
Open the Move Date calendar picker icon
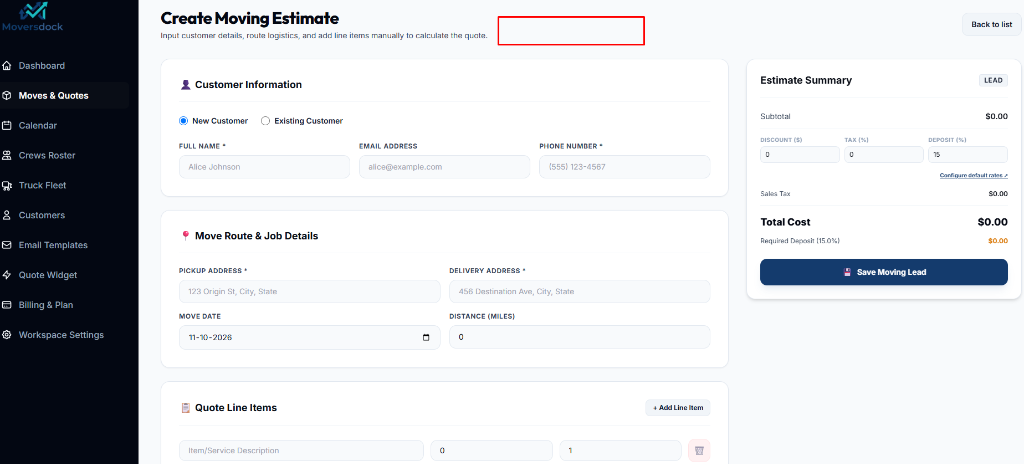coord(426,338)
